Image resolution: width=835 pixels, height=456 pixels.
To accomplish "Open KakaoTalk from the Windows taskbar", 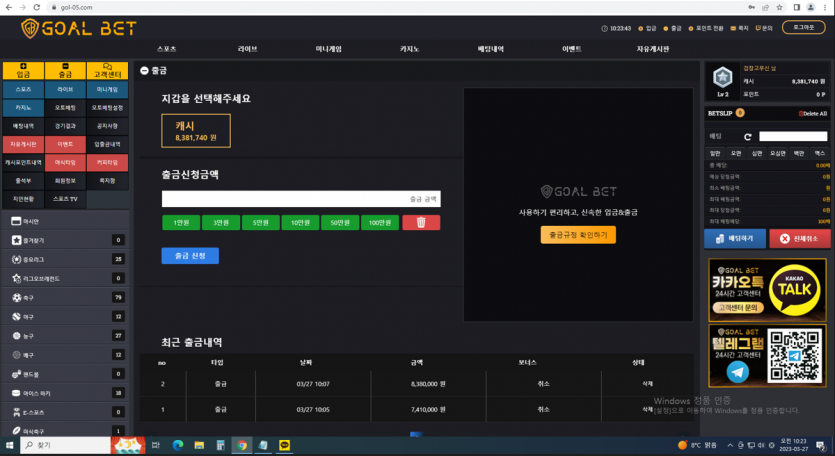I will click(x=284, y=445).
